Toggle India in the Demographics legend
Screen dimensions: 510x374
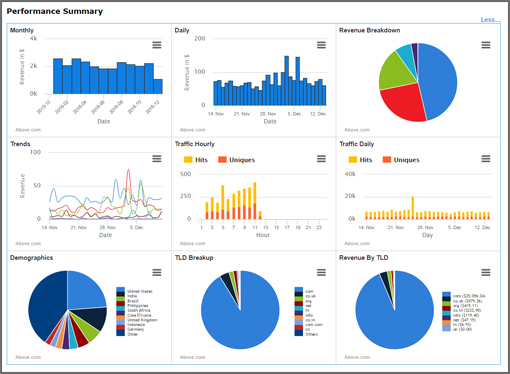pyautogui.click(x=127, y=296)
